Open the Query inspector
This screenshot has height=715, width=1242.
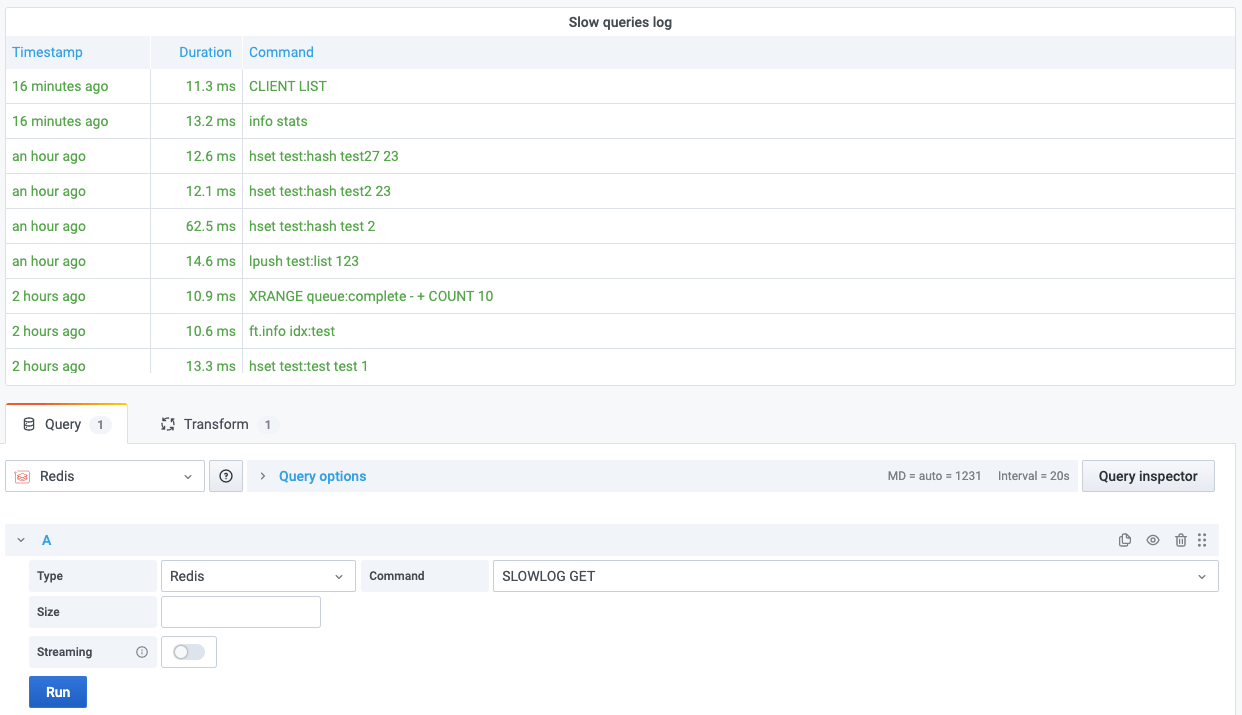click(x=1148, y=476)
